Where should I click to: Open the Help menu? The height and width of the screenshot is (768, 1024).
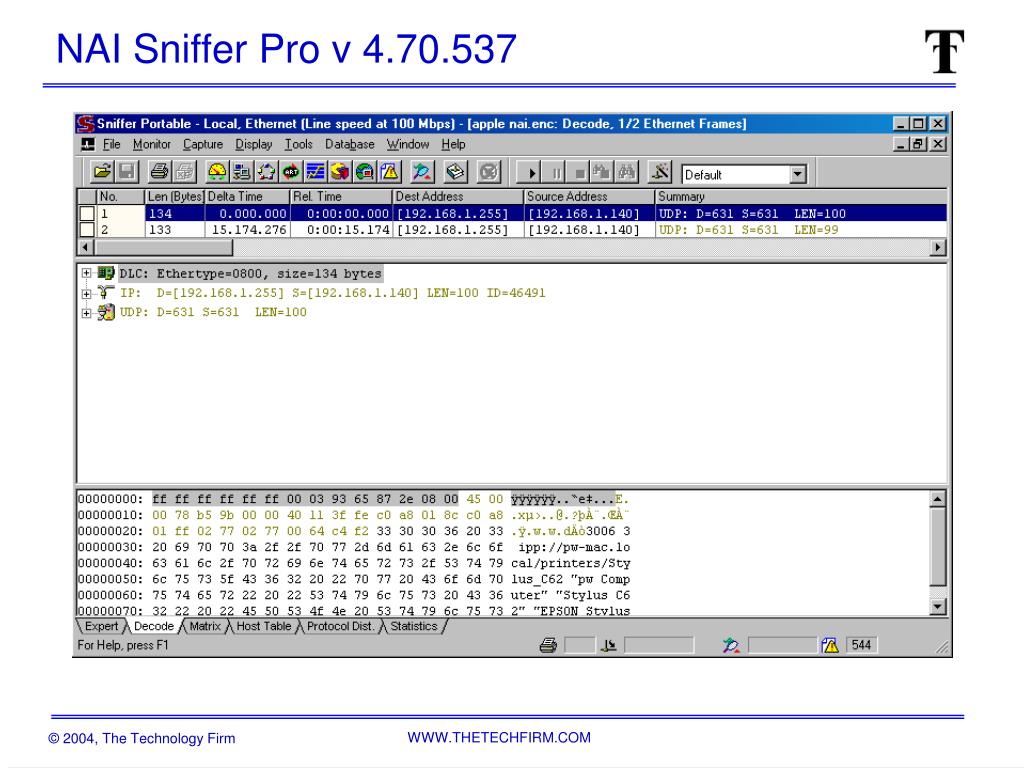point(453,144)
